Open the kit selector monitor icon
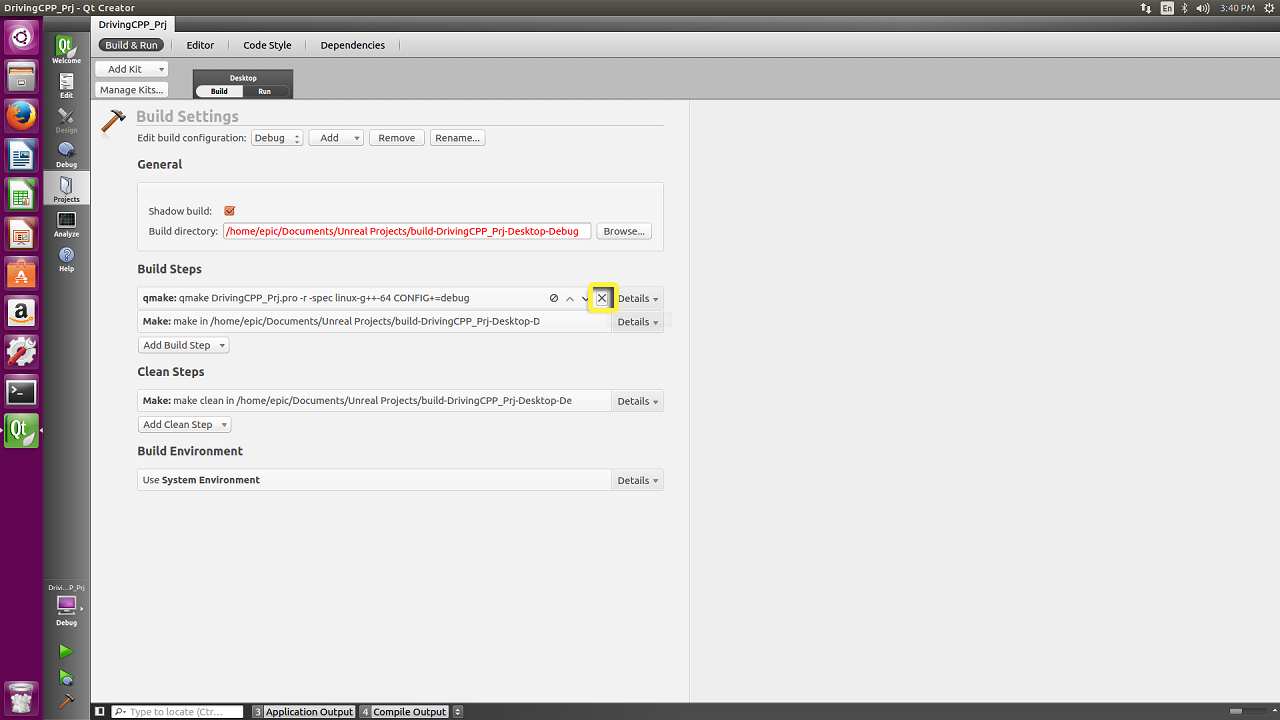The height and width of the screenshot is (720, 1280). coord(66,605)
